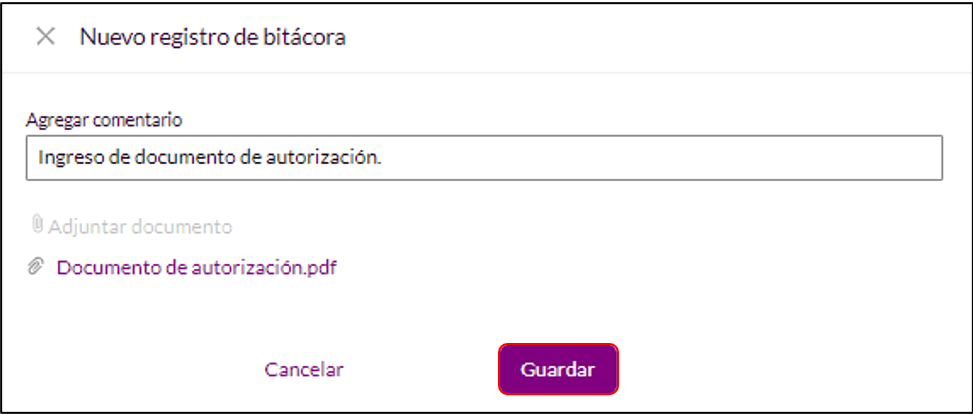Select the Adjuntar documento option

tap(132, 227)
